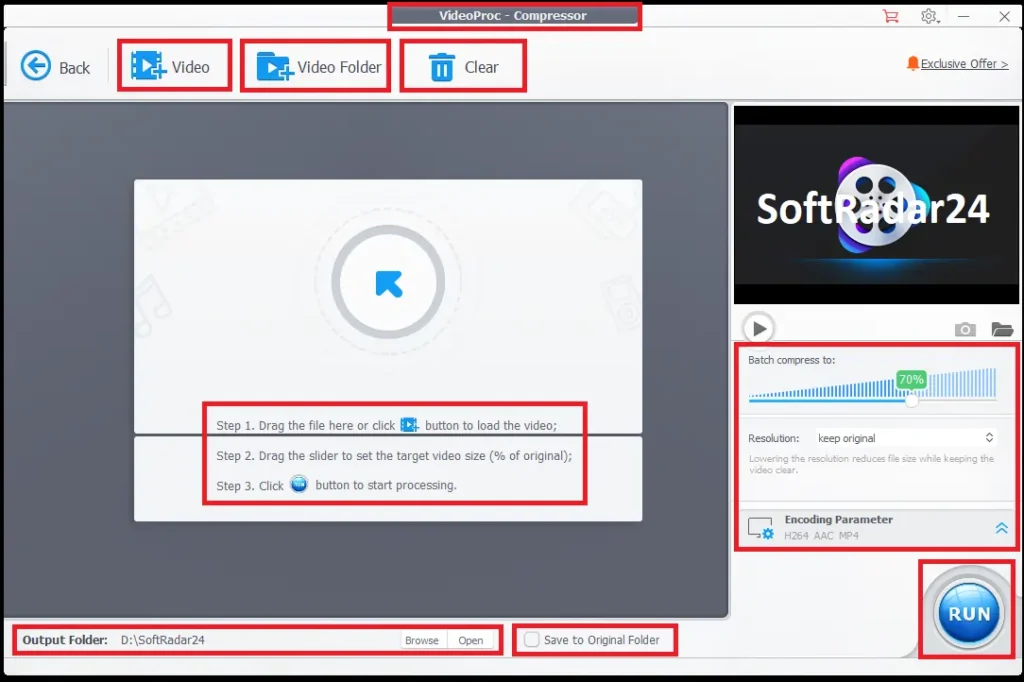Play the preview video

pos(758,328)
